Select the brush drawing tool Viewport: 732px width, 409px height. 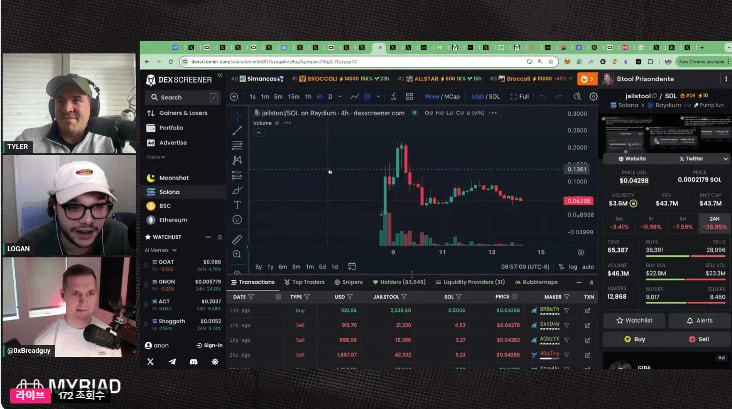[x=237, y=190]
